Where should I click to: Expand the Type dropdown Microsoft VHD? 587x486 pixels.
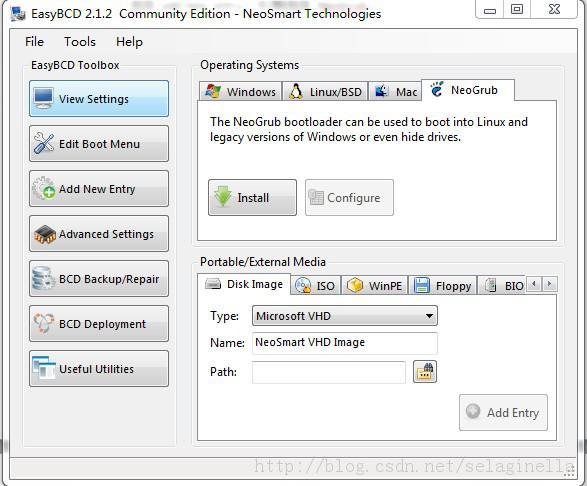point(344,316)
